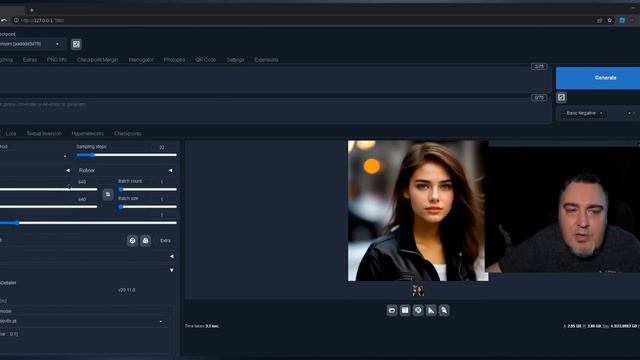Viewport: 640px width, 360px height.
Task: Open the blue browser extension icon
Action: coord(622,20)
